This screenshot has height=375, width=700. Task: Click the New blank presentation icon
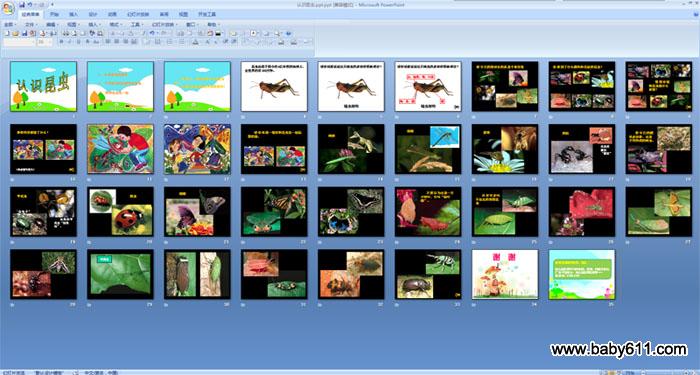(x=7, y=33)
